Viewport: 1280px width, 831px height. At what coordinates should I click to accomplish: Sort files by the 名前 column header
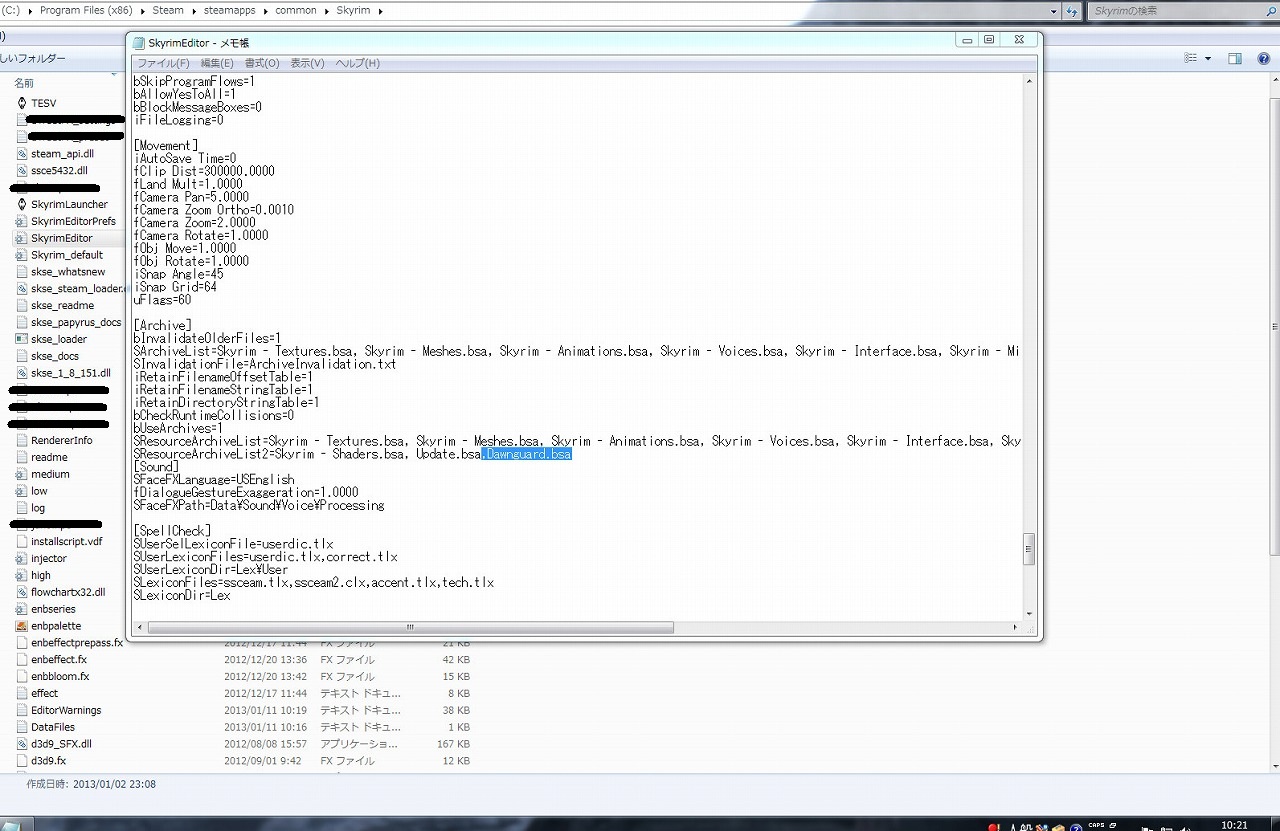pos(24,83)
